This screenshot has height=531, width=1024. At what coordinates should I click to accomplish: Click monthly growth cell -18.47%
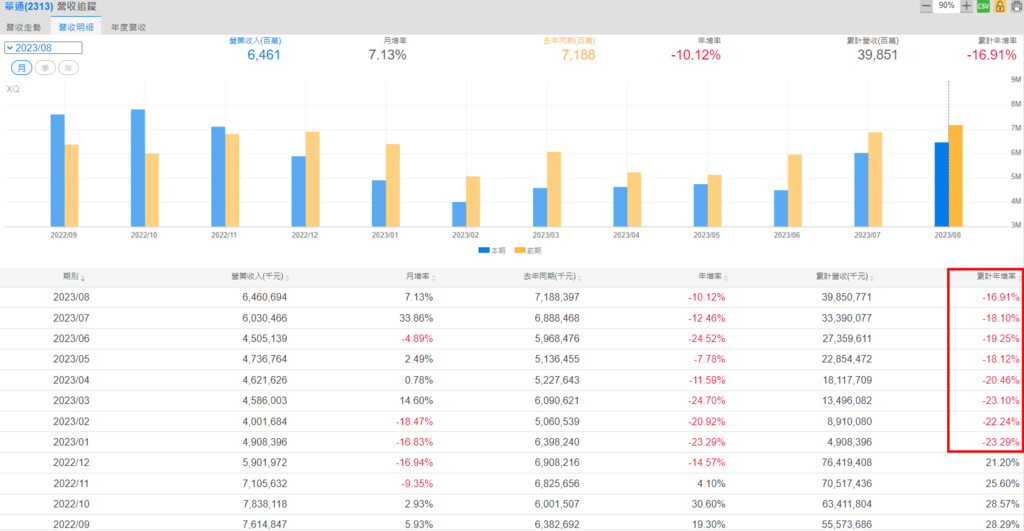[414, 421]
